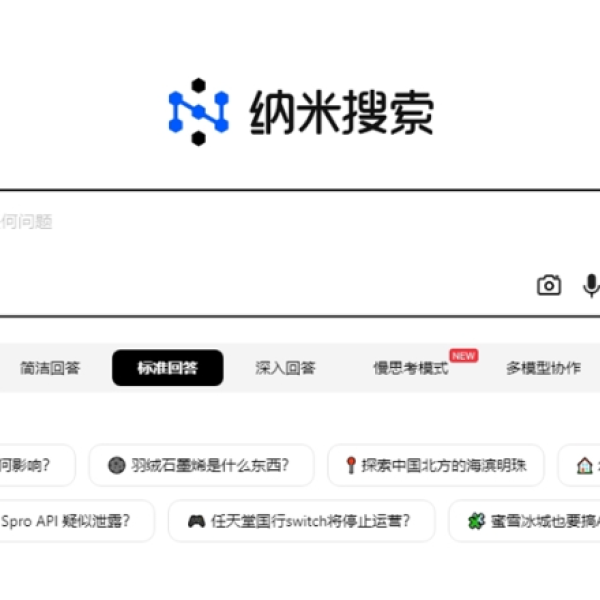Open suggestion 探索中国北方的海滨明珠
Image resolution: width=600 pixels, height=600 pixels.
pyautogui.click(x=436, y=465)
